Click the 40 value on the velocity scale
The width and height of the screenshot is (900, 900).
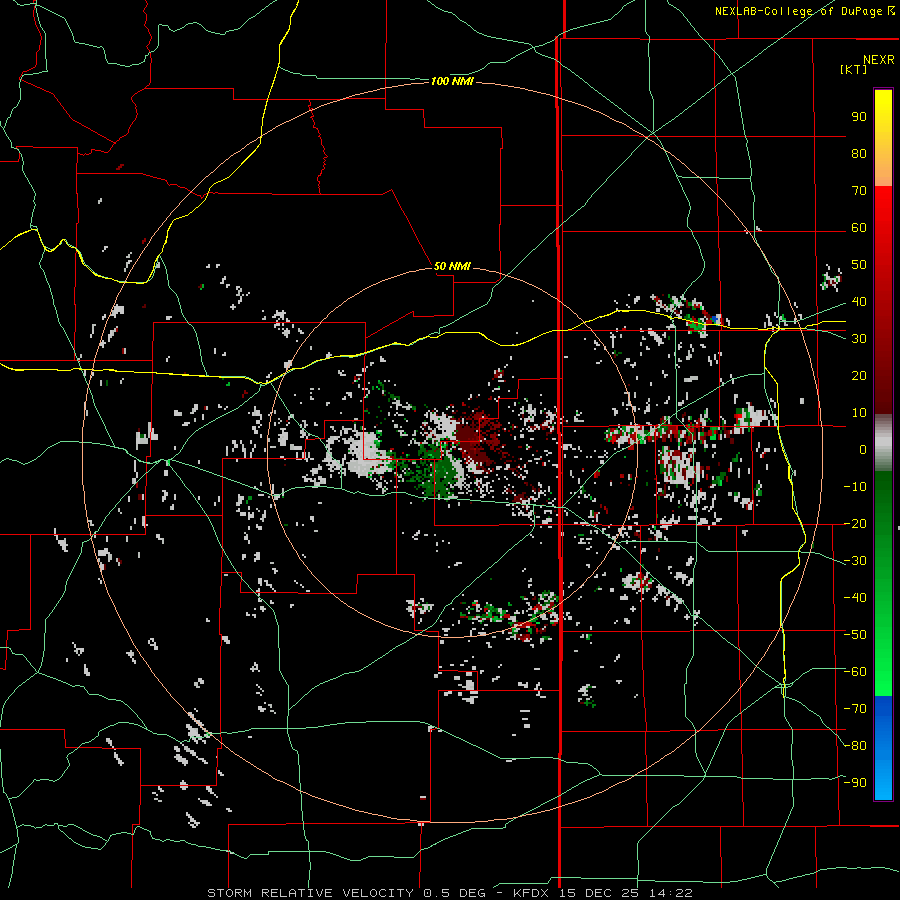859,302
